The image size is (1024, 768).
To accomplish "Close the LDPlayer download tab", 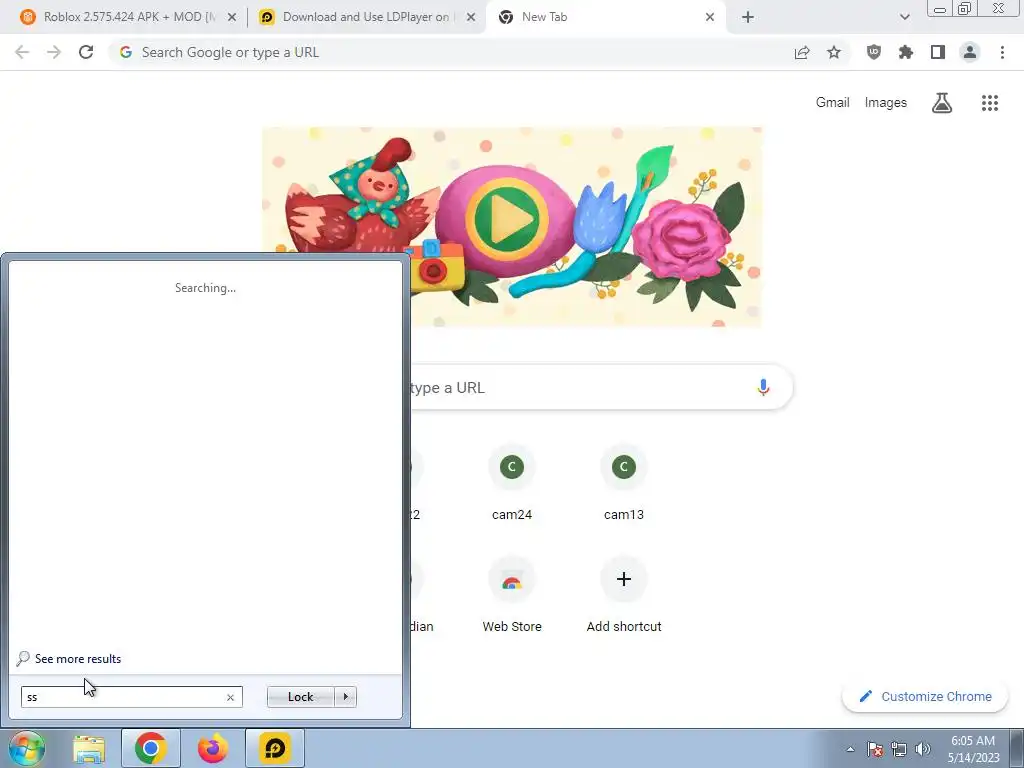I will pyautogui.click(x=471, y=17).
